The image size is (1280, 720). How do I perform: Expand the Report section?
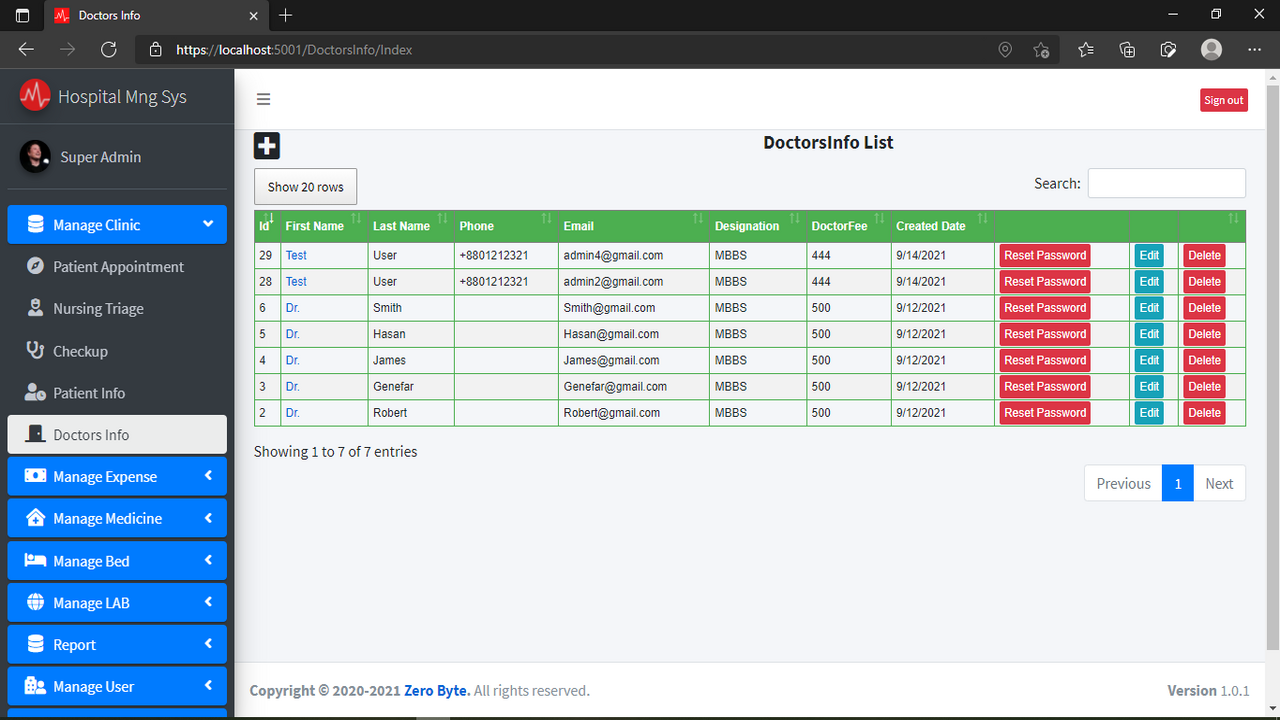117,644
